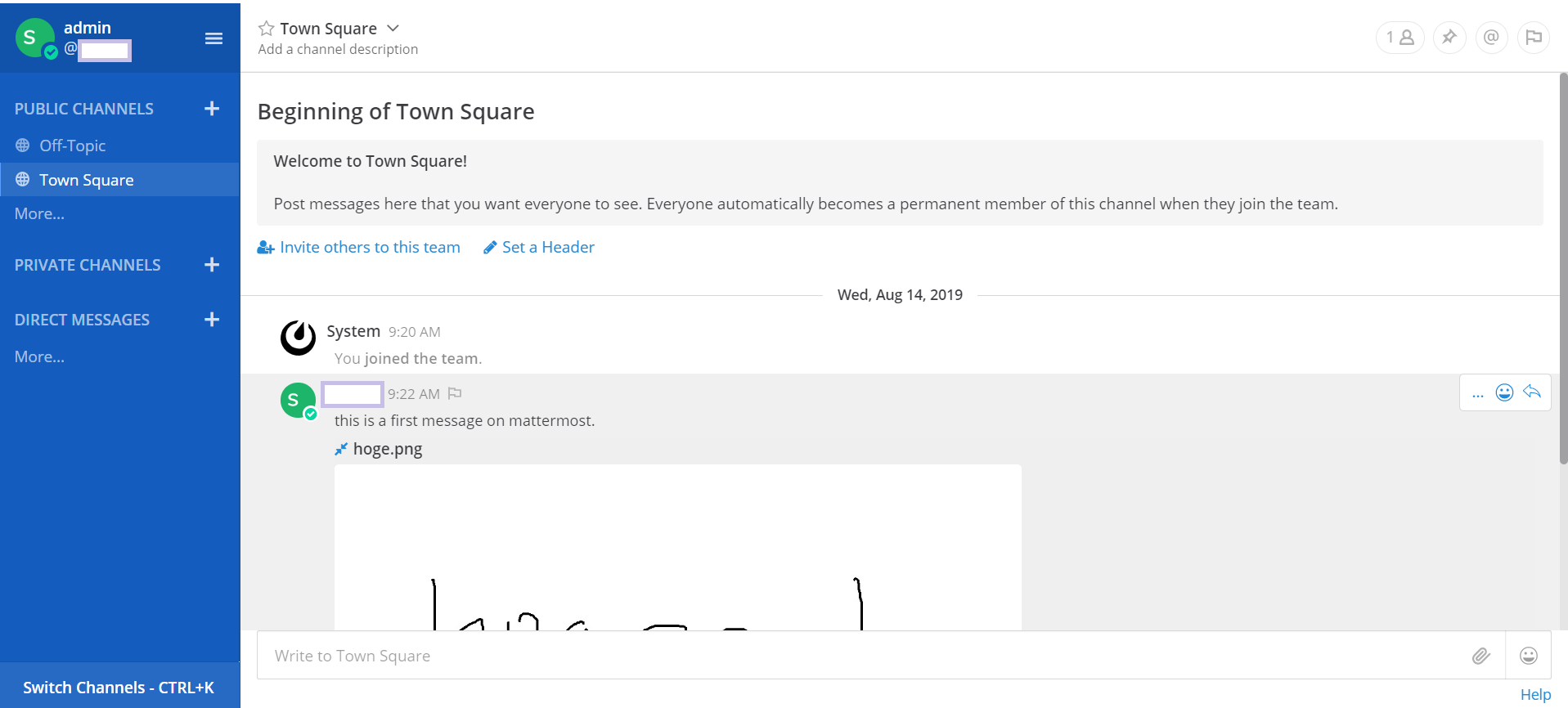1568x708 pixels.
Task: Reply to the first message
Action: click(1532, 392)
